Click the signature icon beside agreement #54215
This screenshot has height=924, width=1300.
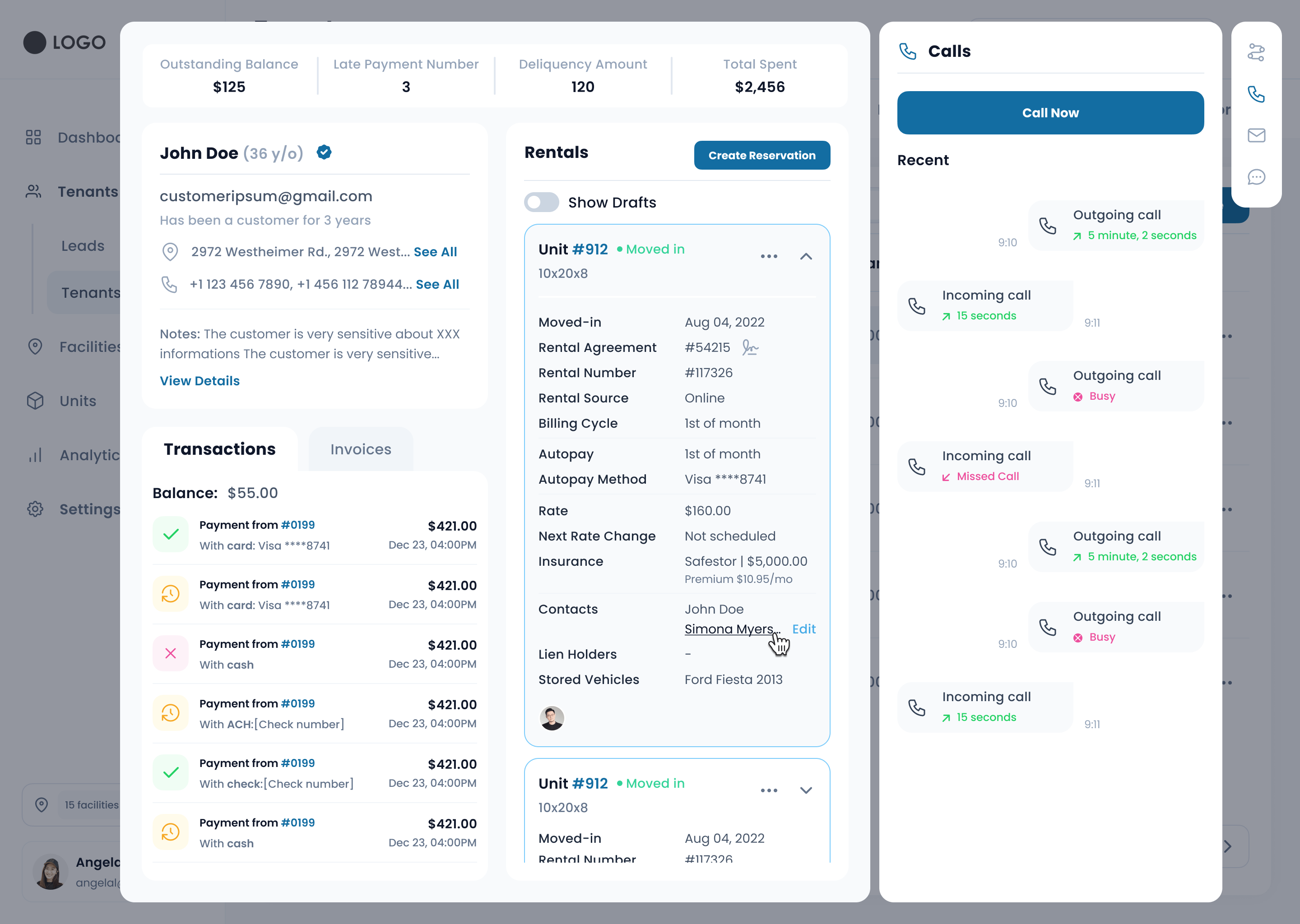(750, 347)
